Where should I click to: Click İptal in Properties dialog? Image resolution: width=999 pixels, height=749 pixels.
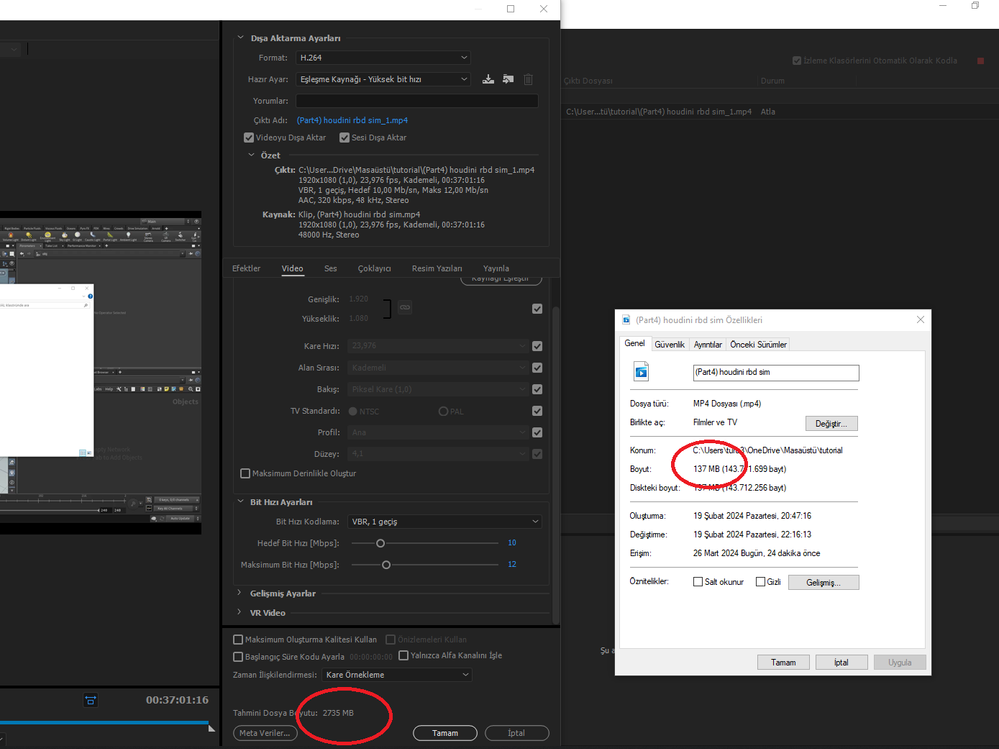tap(841, 662)
